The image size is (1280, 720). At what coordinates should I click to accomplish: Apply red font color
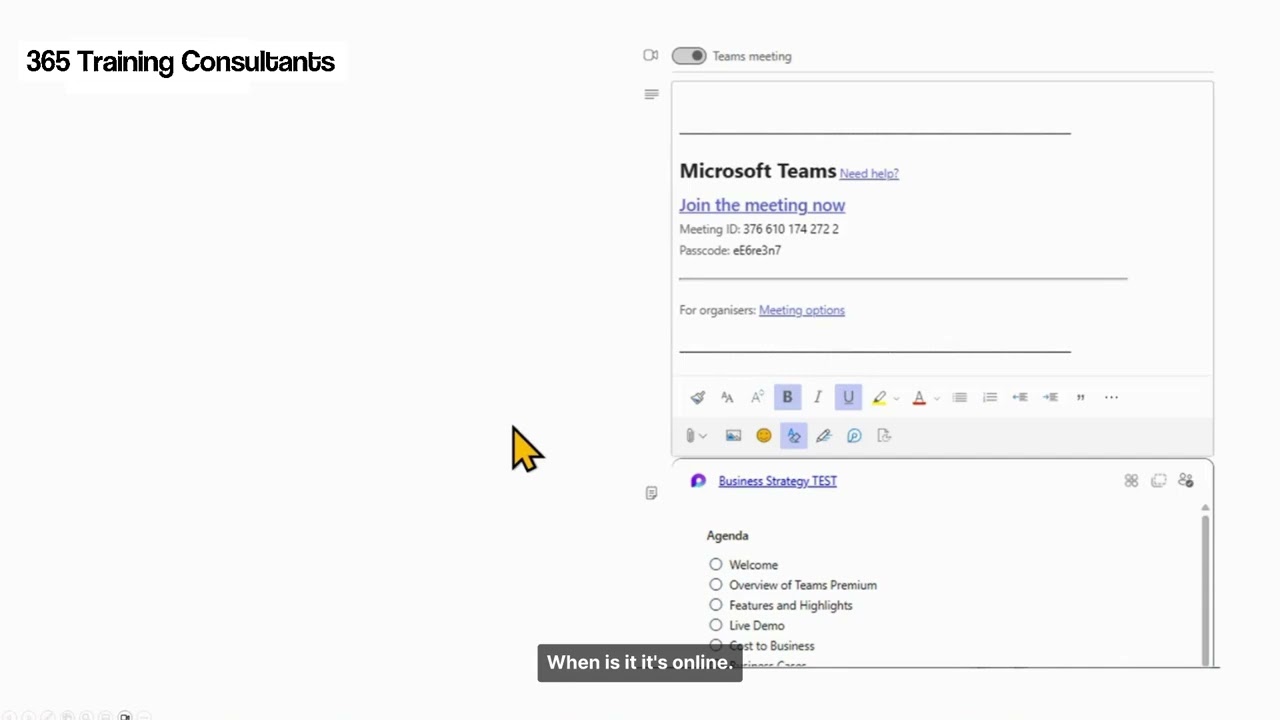point(919,397)
